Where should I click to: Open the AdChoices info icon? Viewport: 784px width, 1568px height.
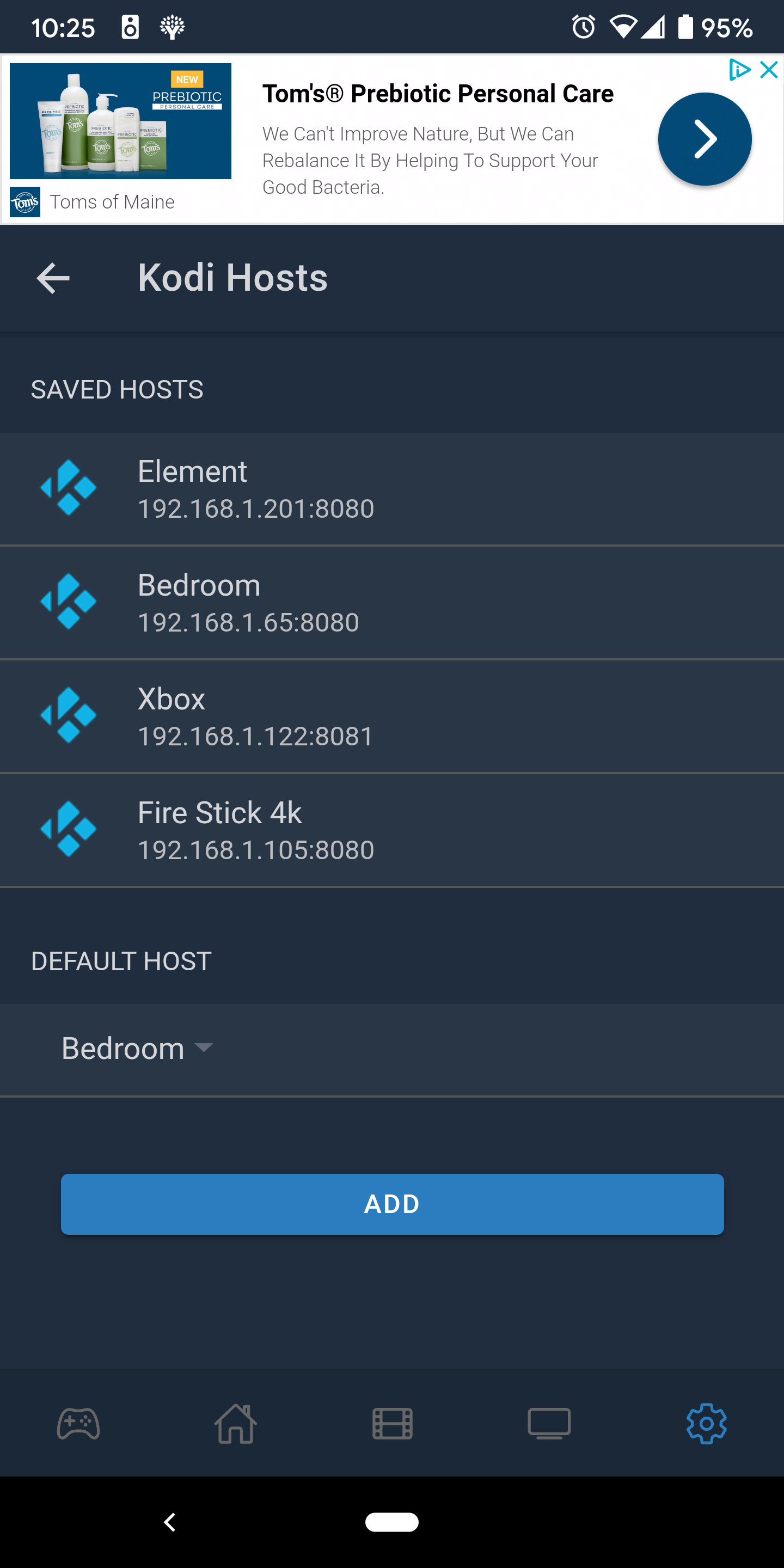point(739,70)
